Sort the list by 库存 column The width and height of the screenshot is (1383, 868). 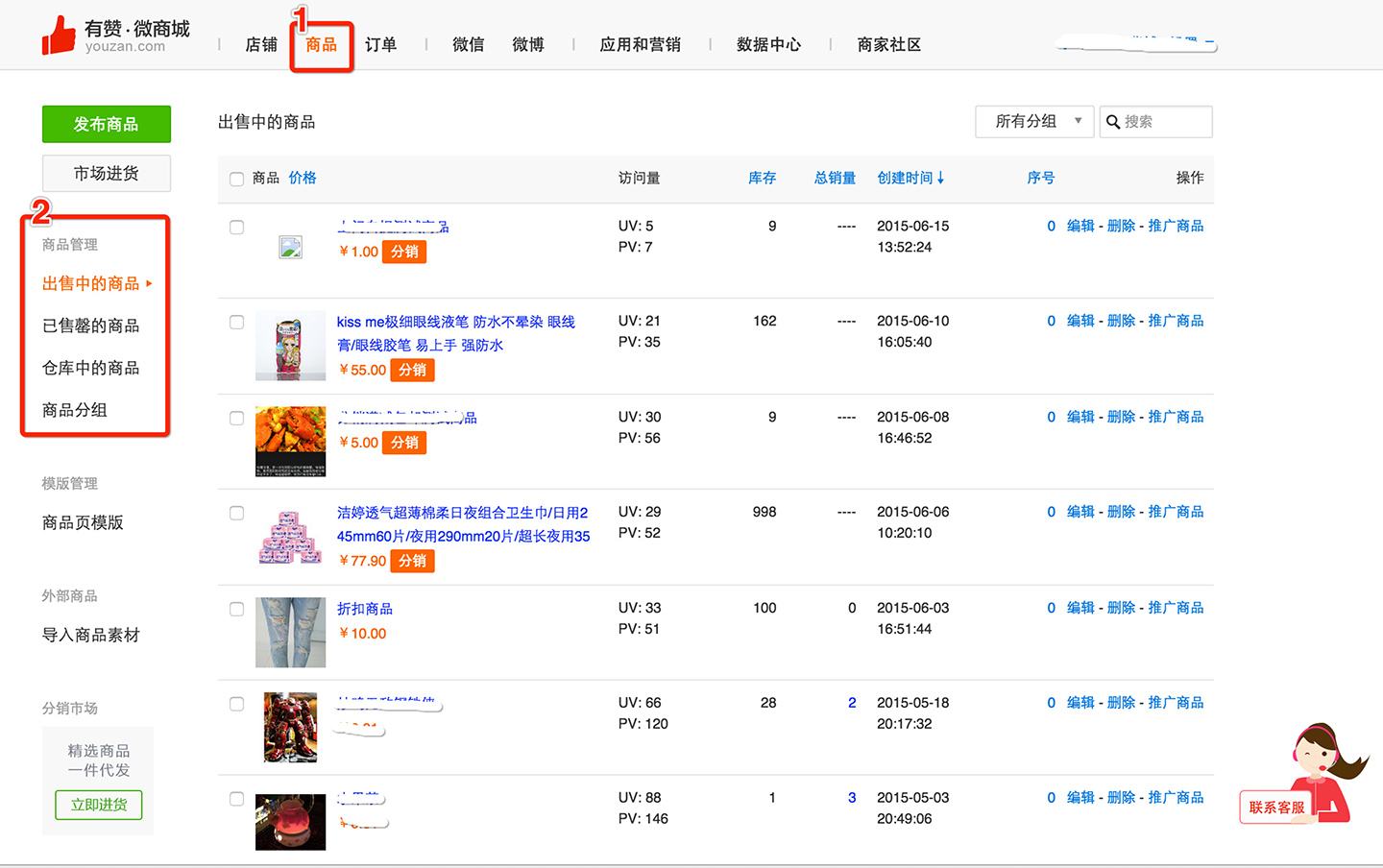(x=762, y=178)
